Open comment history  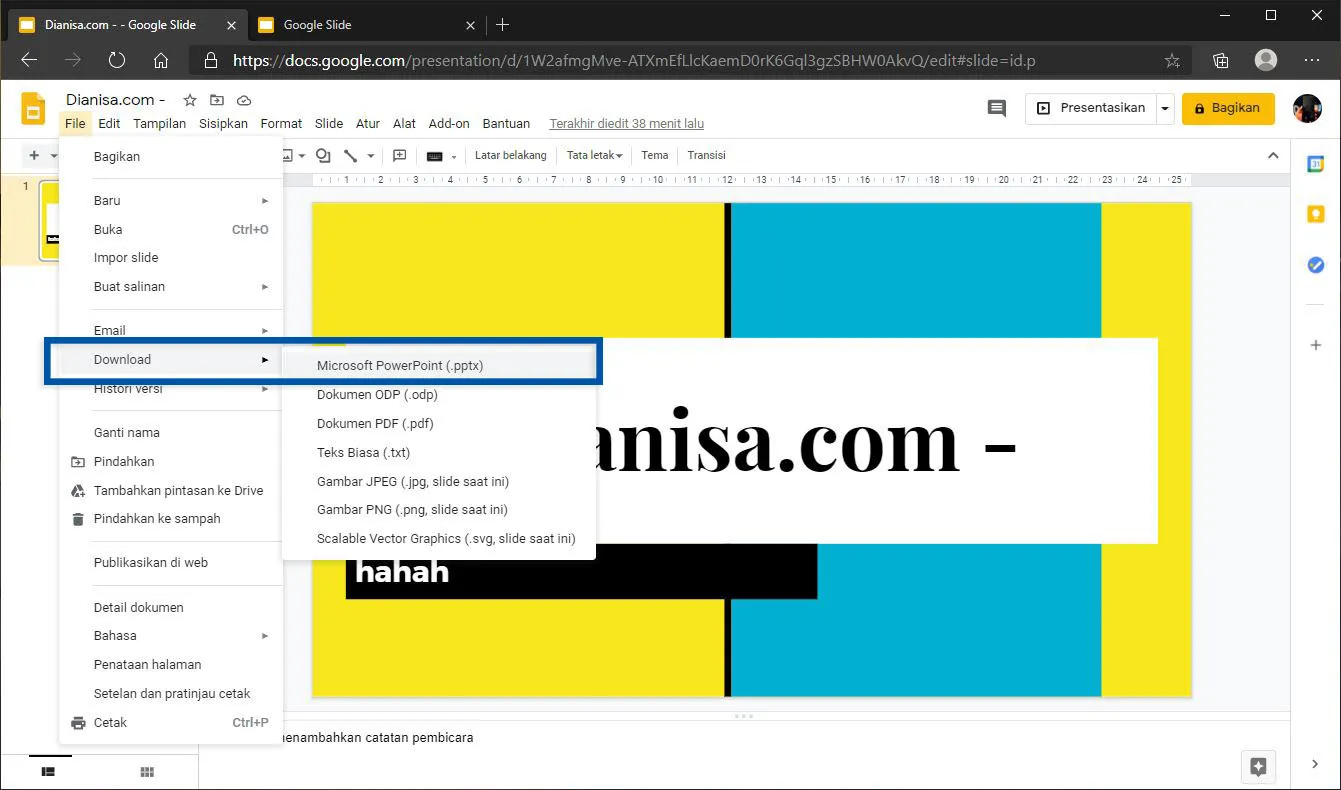(x=996, y=108)
